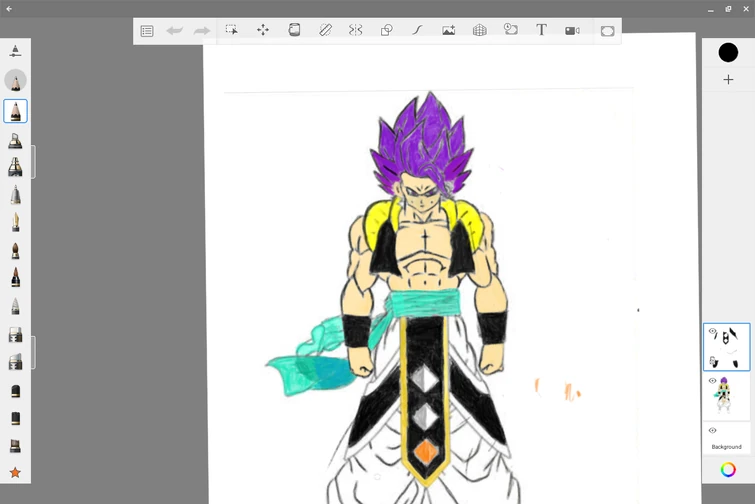Activate the Predictive Stroke tool
Viewport: 755px width, 504px height.
[417, 30]
